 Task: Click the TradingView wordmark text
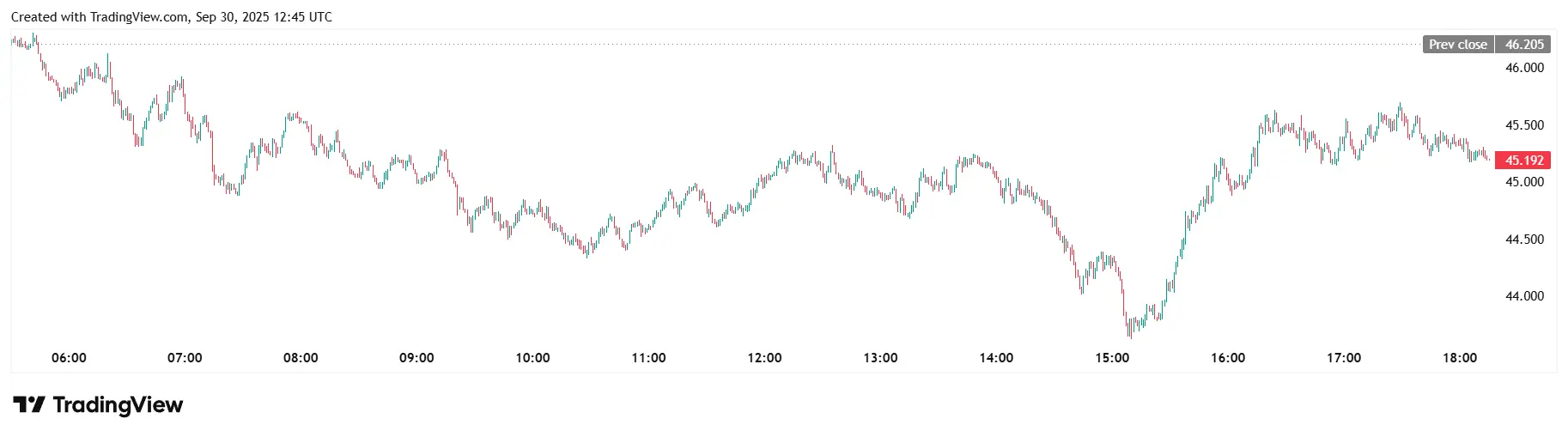118,405
